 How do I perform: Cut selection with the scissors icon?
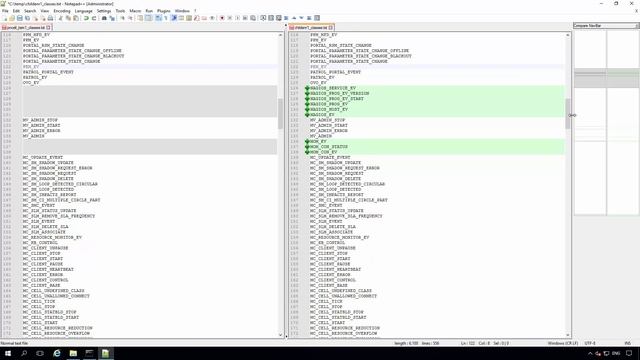pos(60,18)
